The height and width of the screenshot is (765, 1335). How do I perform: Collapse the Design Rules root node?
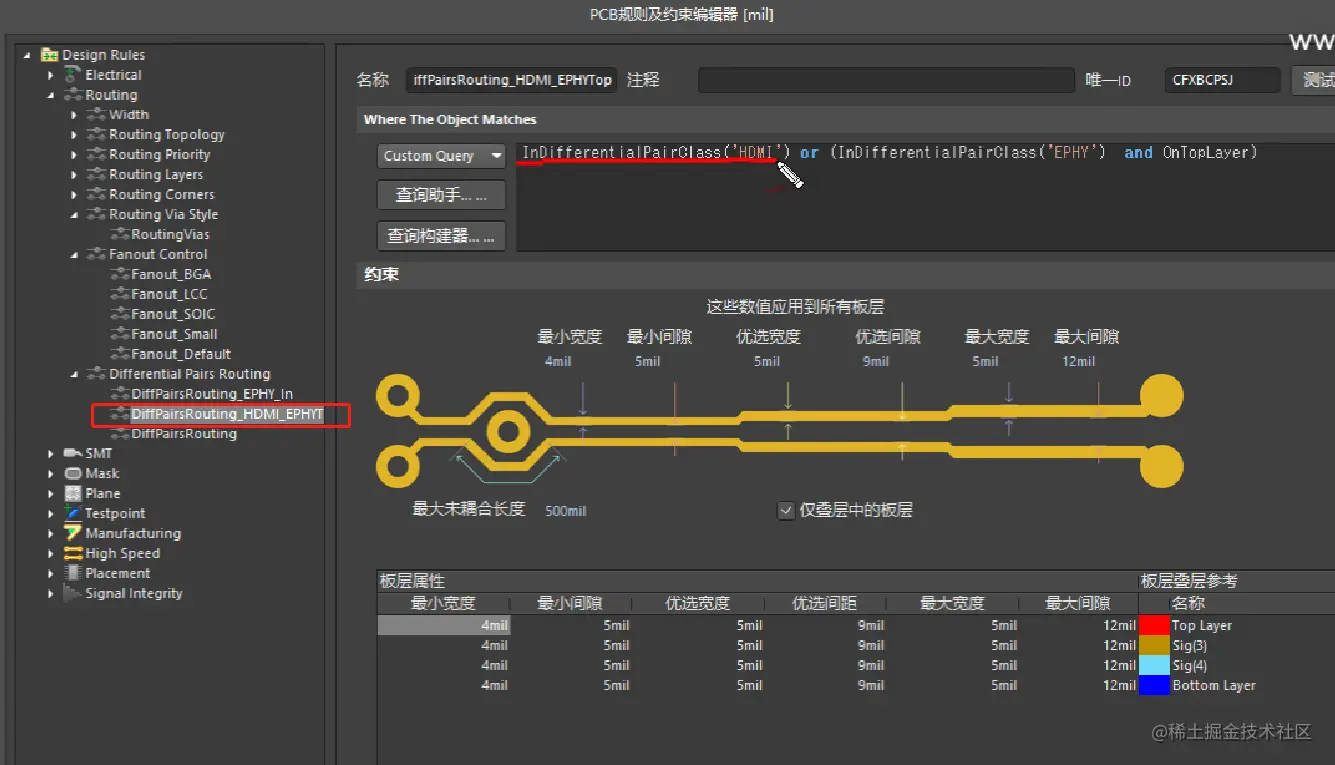(27, 55)
